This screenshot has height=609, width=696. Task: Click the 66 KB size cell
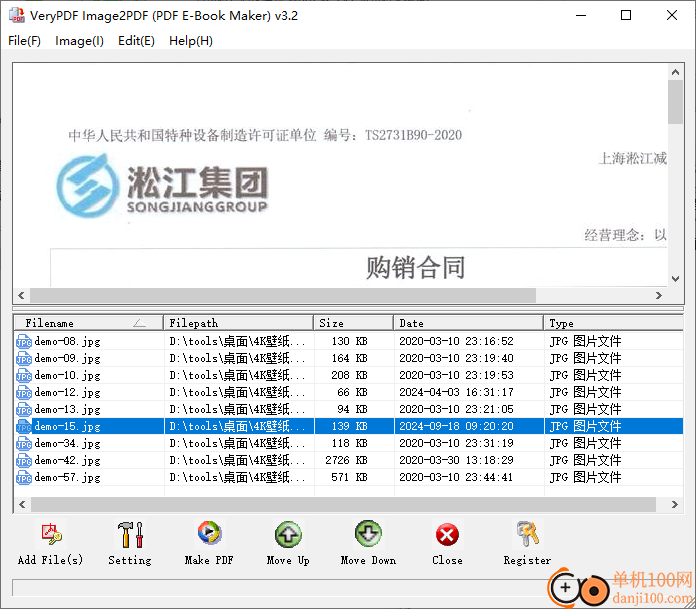[x=352, y=392]
